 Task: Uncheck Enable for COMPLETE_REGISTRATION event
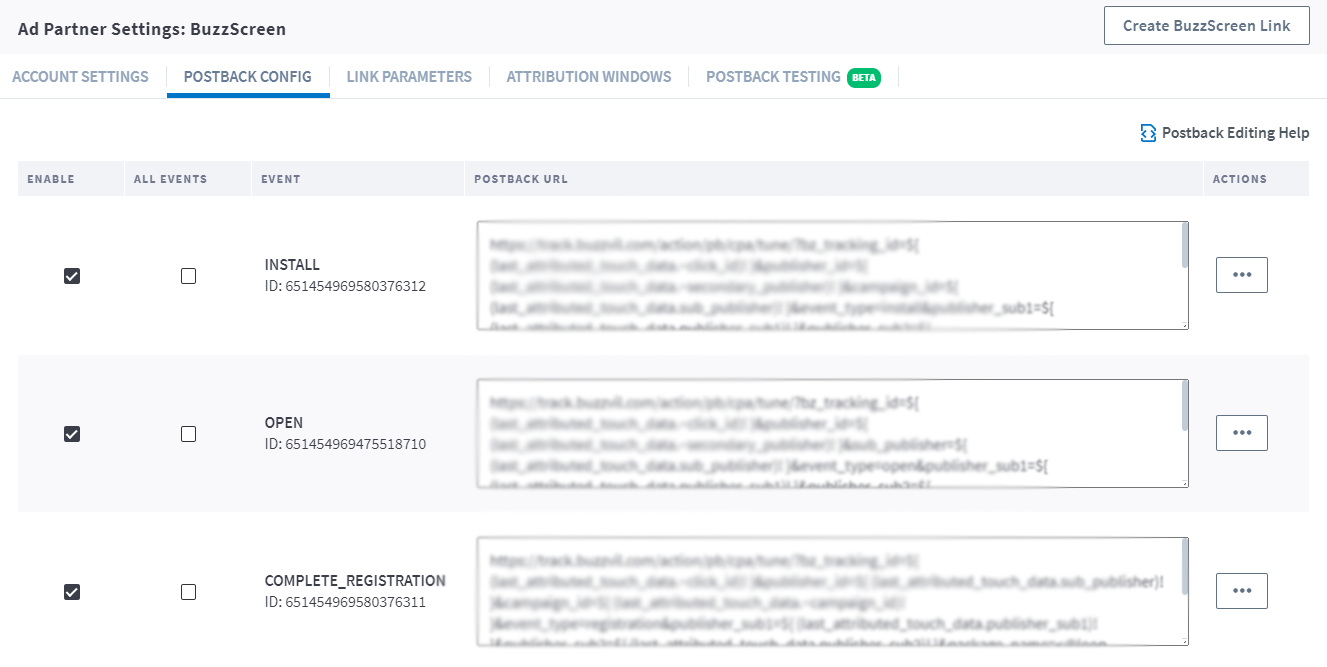pyautogui.click(x=72, y=592)
